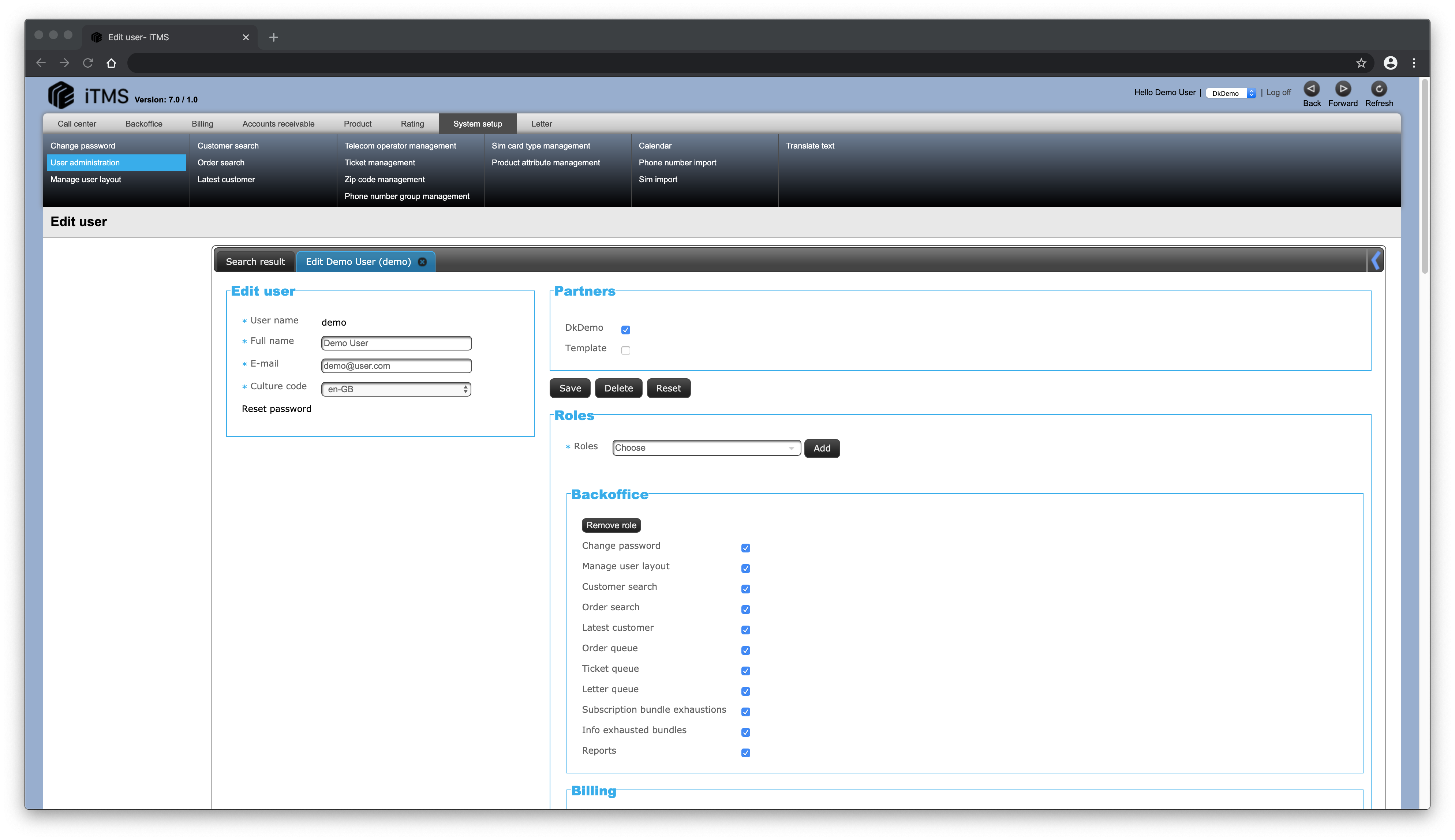Screen dimensions: 1455x840
Task: Open the Culture code dropdown
Action: pyautogui.click(x=396, y=389)
